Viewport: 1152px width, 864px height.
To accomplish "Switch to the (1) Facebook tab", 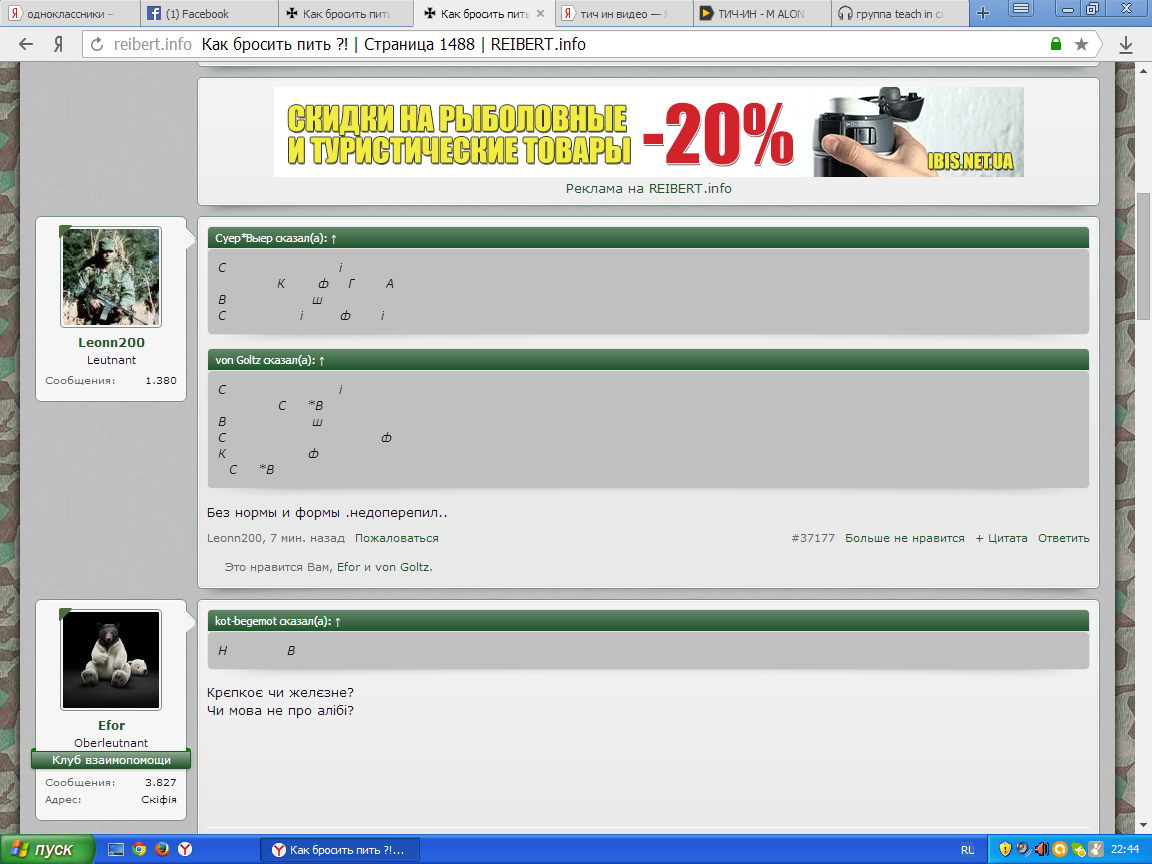I will coord(209,13).
